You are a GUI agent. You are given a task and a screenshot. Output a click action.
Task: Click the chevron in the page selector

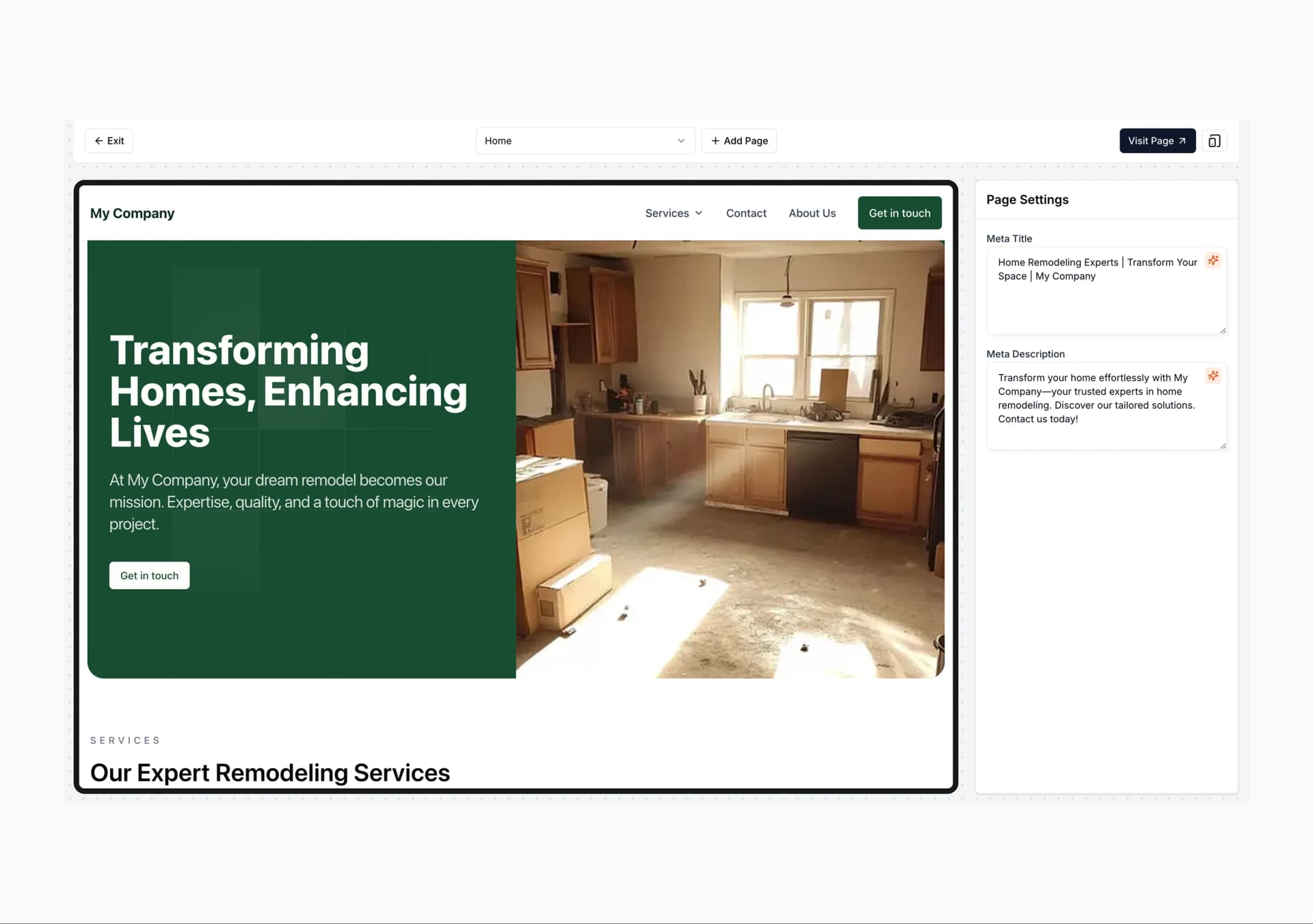pyautogui.click(x=680, y=141)
